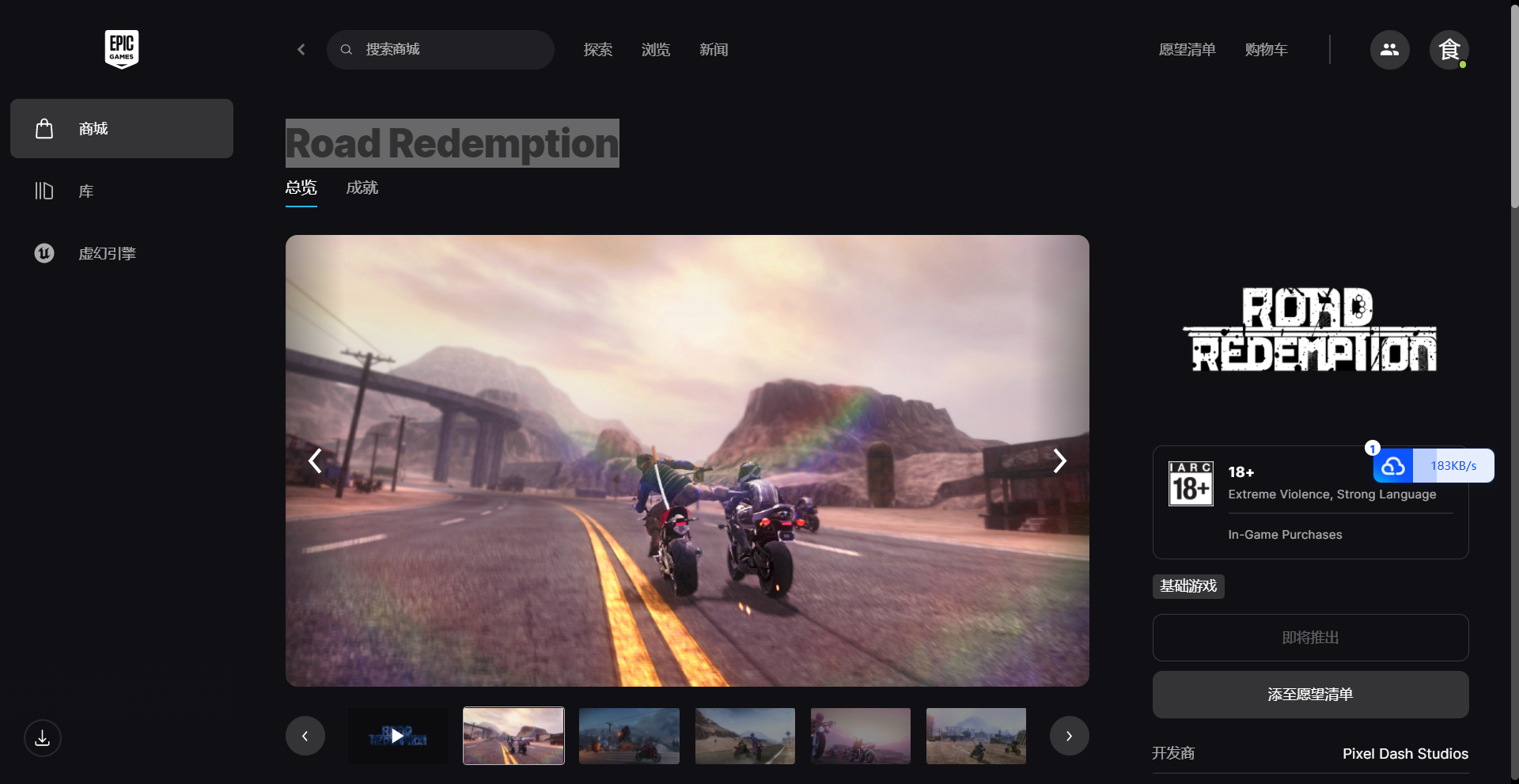The height and width of the screenshot is (784, 1519).
Task: Open the 浏览 navigation tab
Action: [656, 50]
